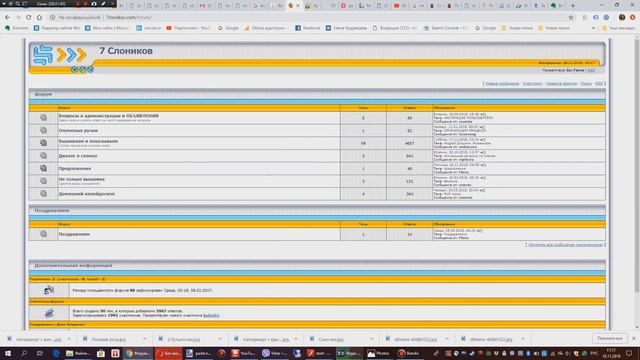The width and height of the screenshot is (640, 360).
Task: Open the Поздравляем forum link
Action: point(74,234)
